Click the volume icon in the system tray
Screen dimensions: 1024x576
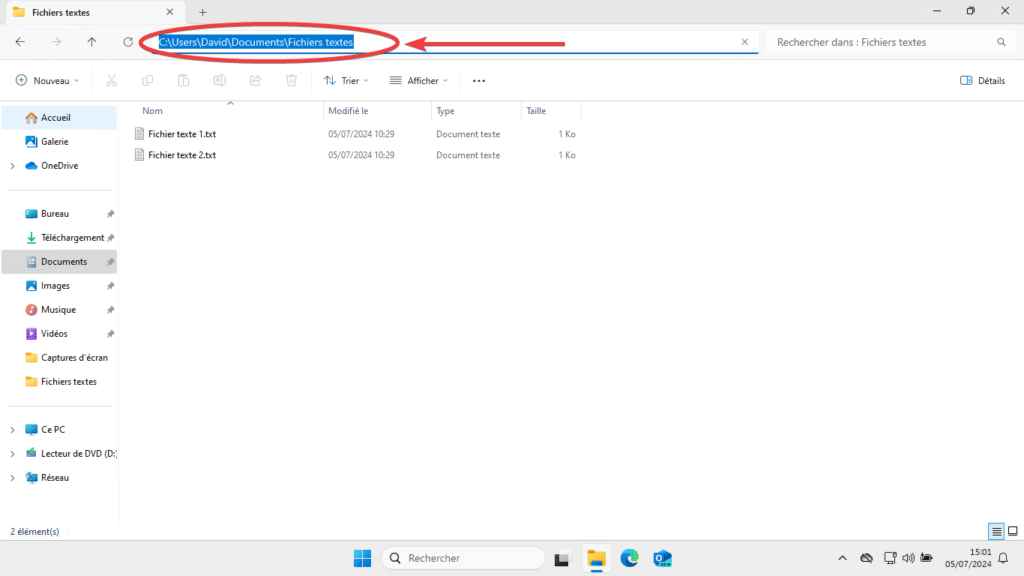point(908,558)
